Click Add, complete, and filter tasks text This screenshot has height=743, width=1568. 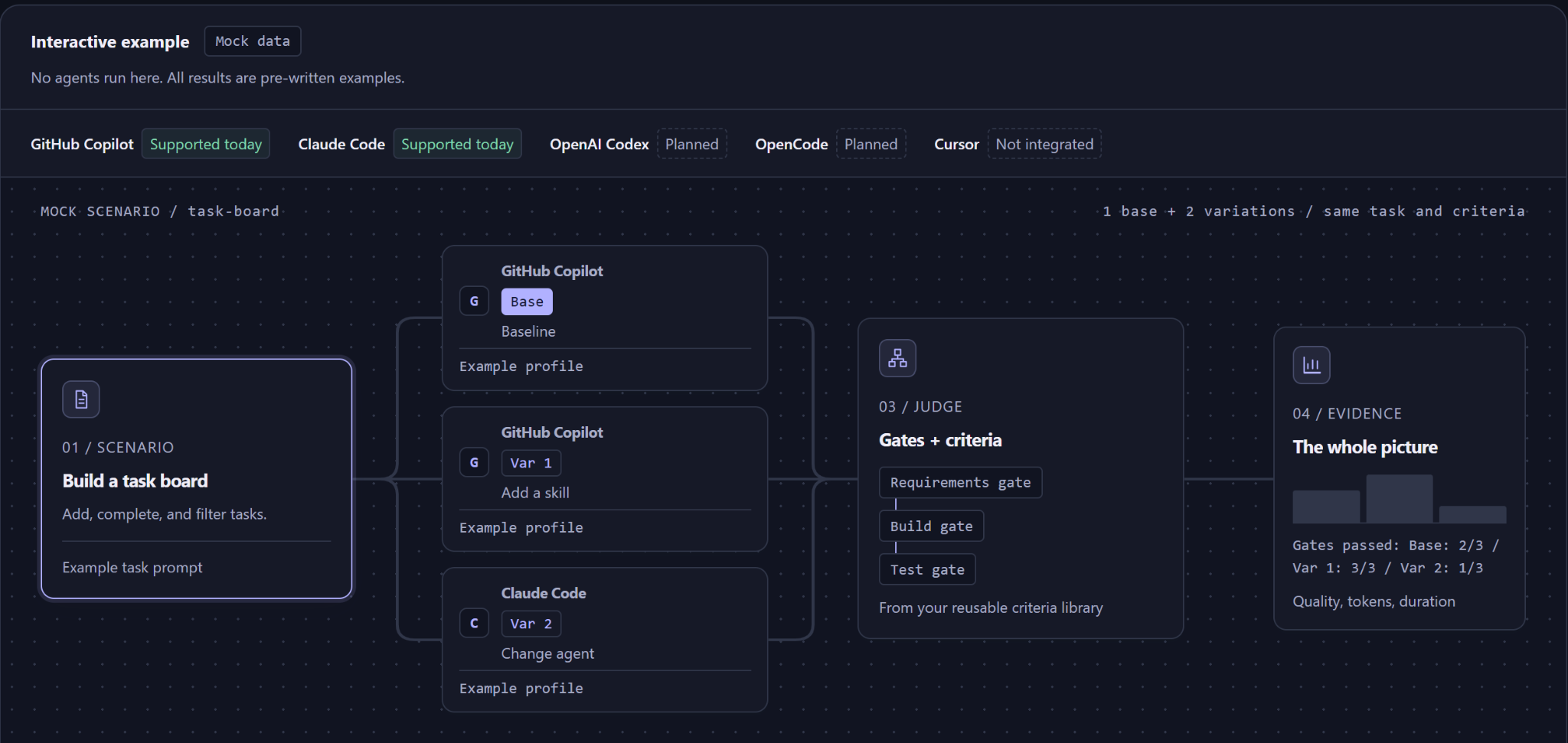tap(165, 514)
